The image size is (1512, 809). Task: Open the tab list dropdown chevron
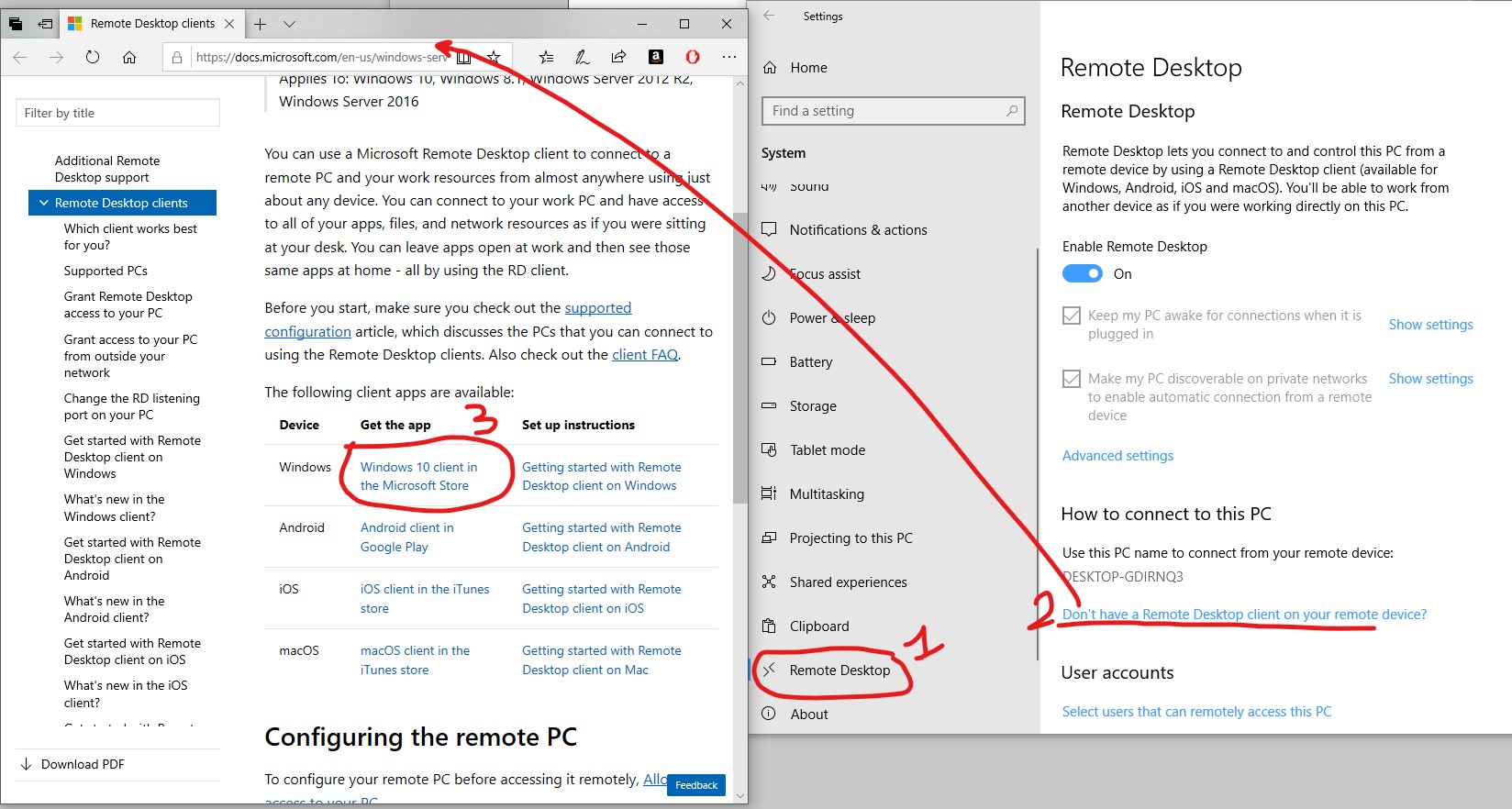pos(289,24)
